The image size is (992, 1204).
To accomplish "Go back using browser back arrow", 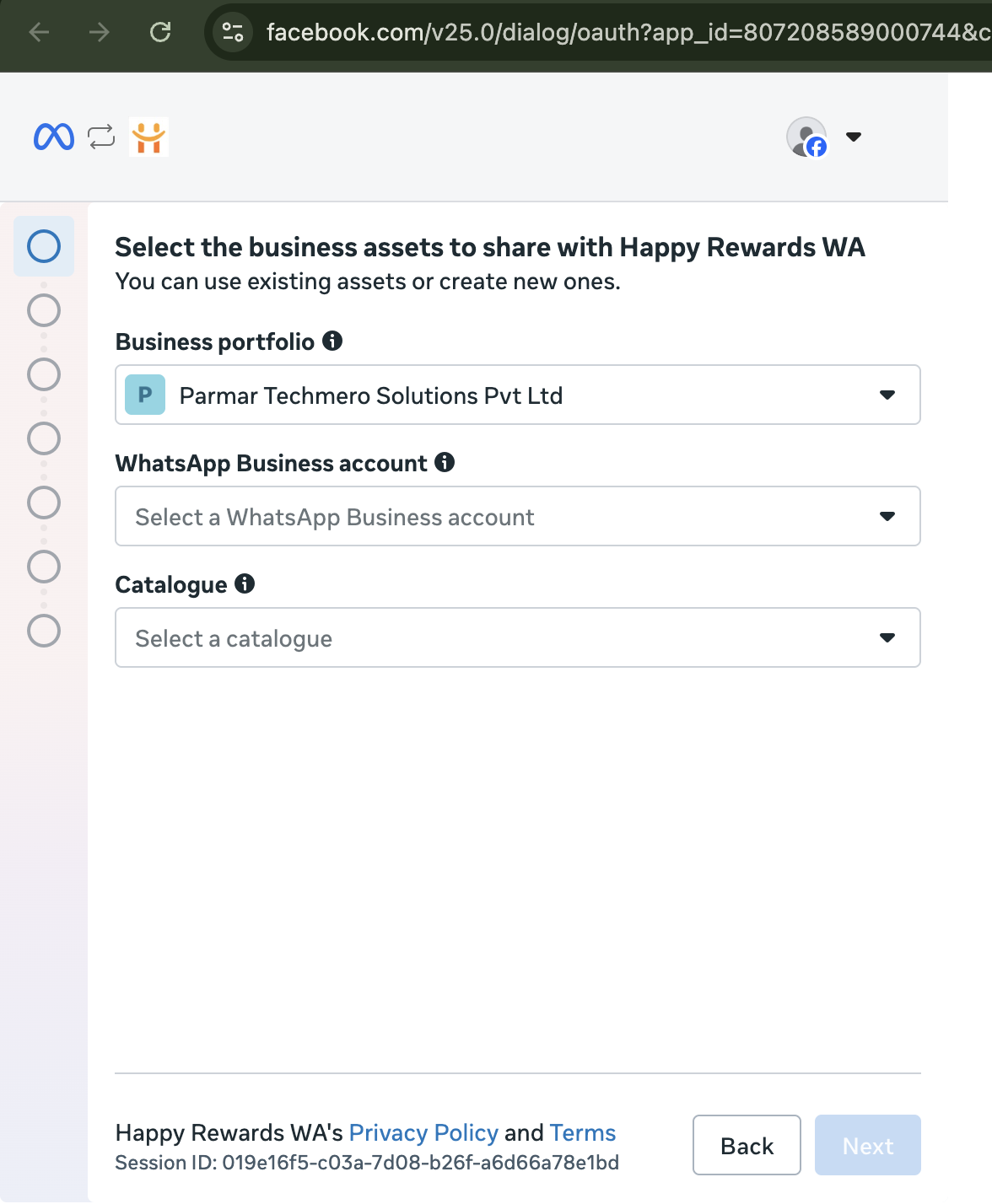I will pyautogui.click(x=39, y=32).
